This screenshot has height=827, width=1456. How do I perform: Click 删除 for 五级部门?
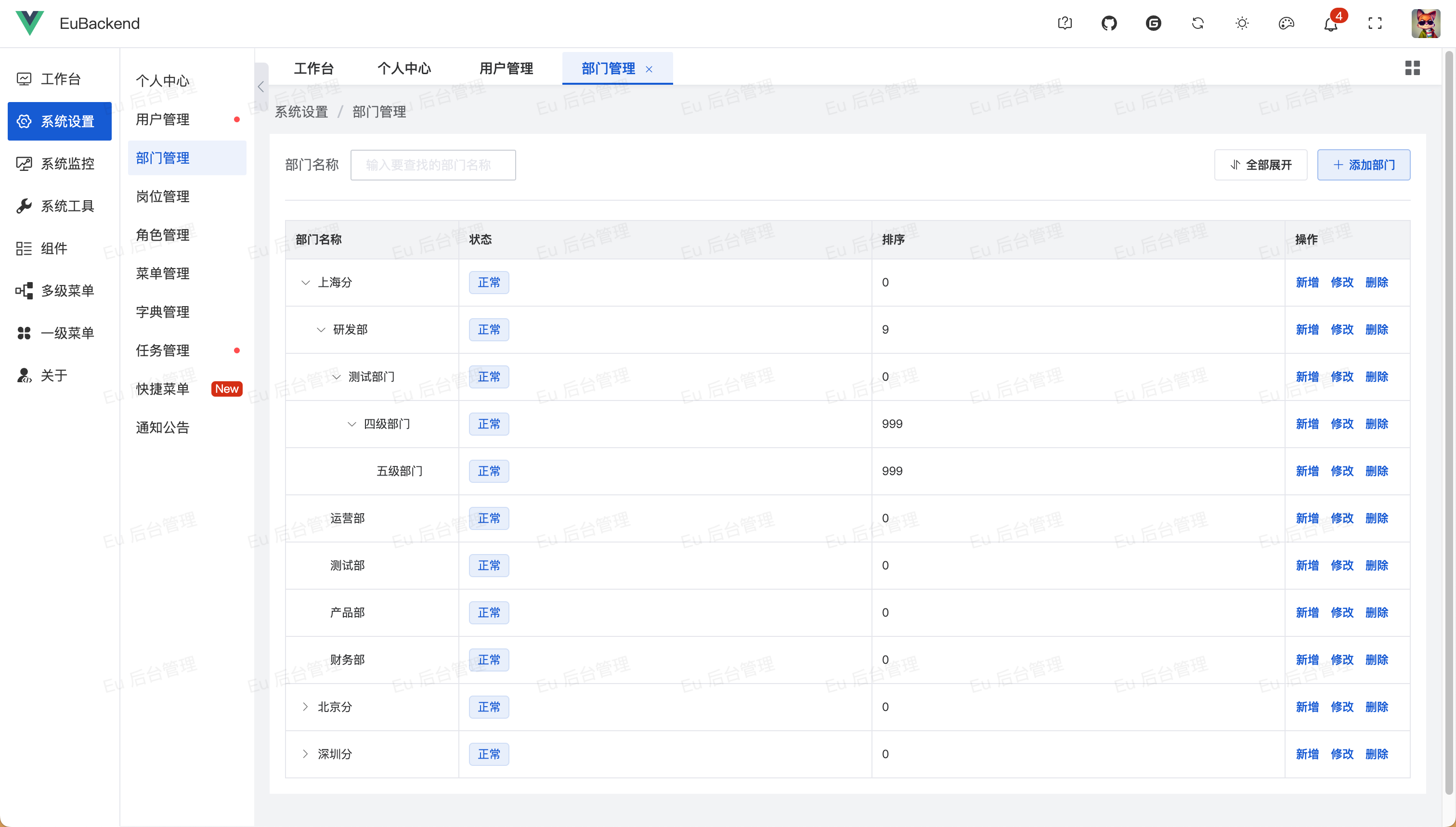point(1377,471)
